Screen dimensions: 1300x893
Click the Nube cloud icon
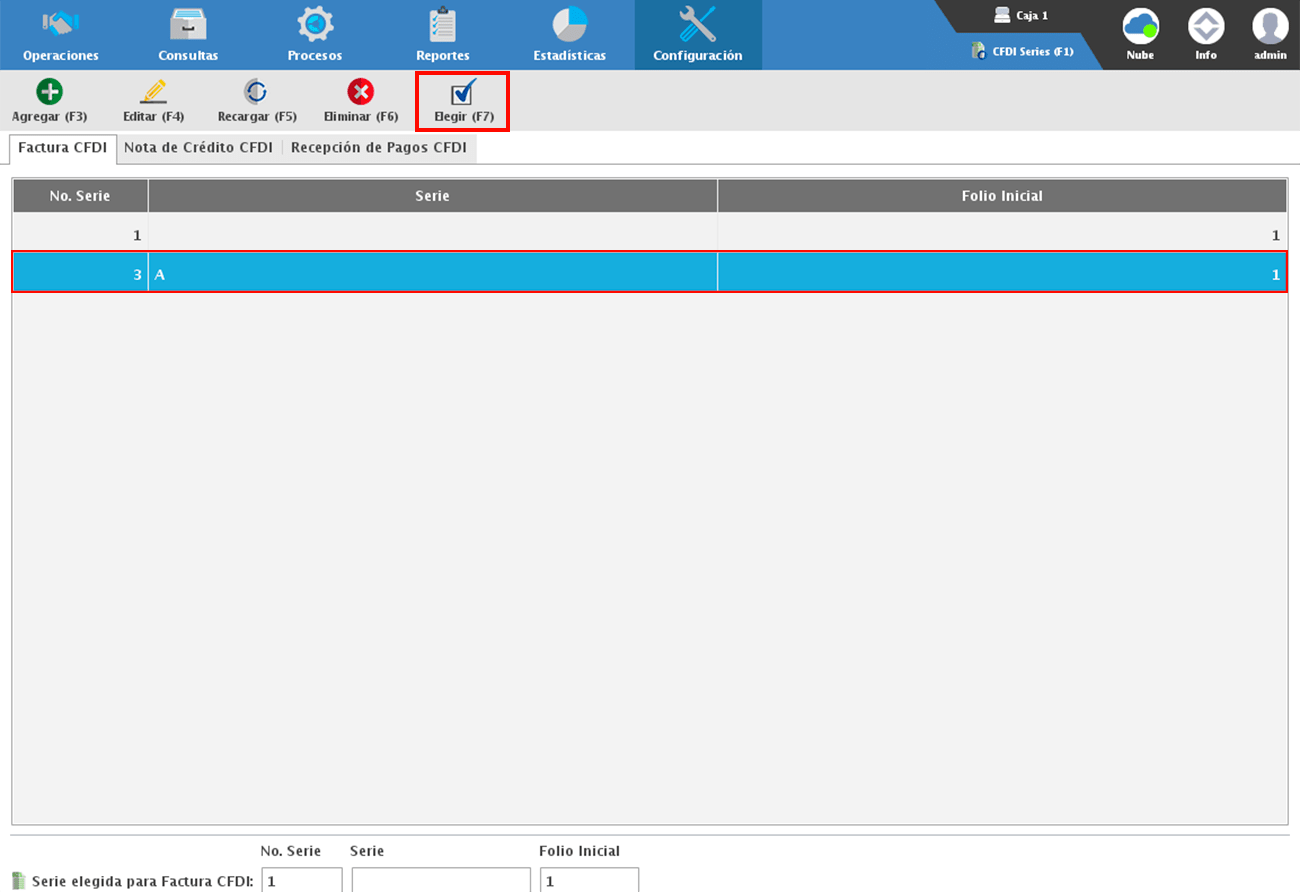(1140, 26)
